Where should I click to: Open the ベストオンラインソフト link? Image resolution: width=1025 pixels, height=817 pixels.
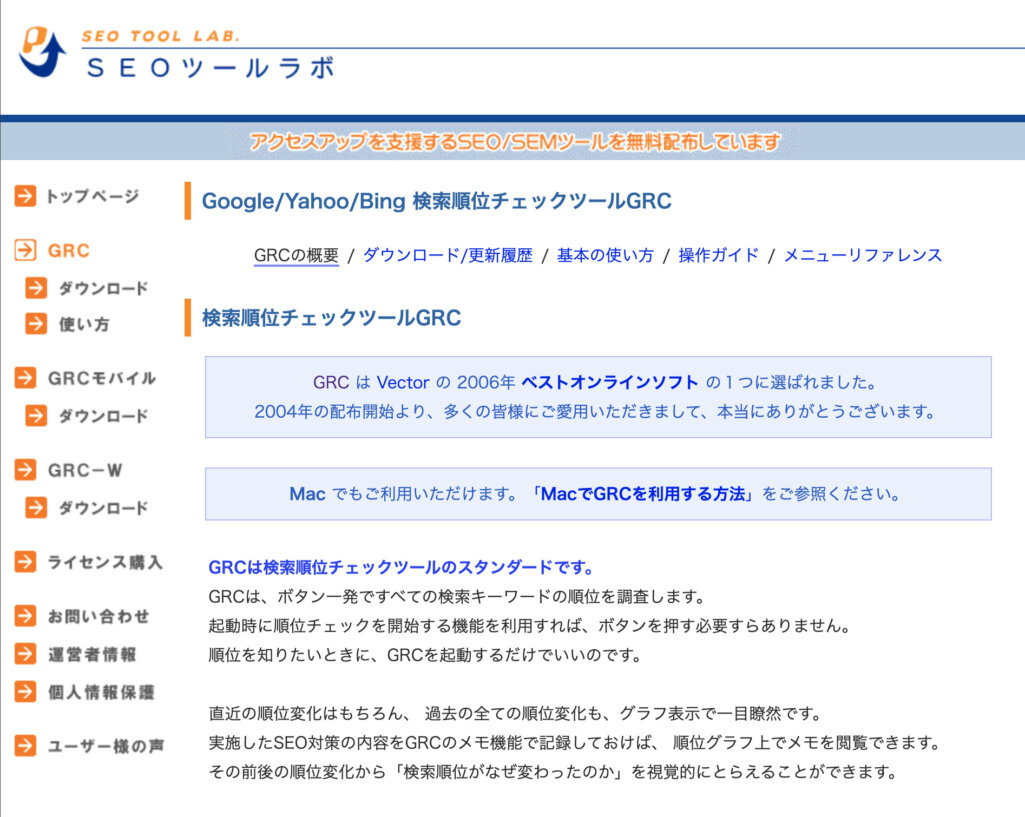pos(610,382)
